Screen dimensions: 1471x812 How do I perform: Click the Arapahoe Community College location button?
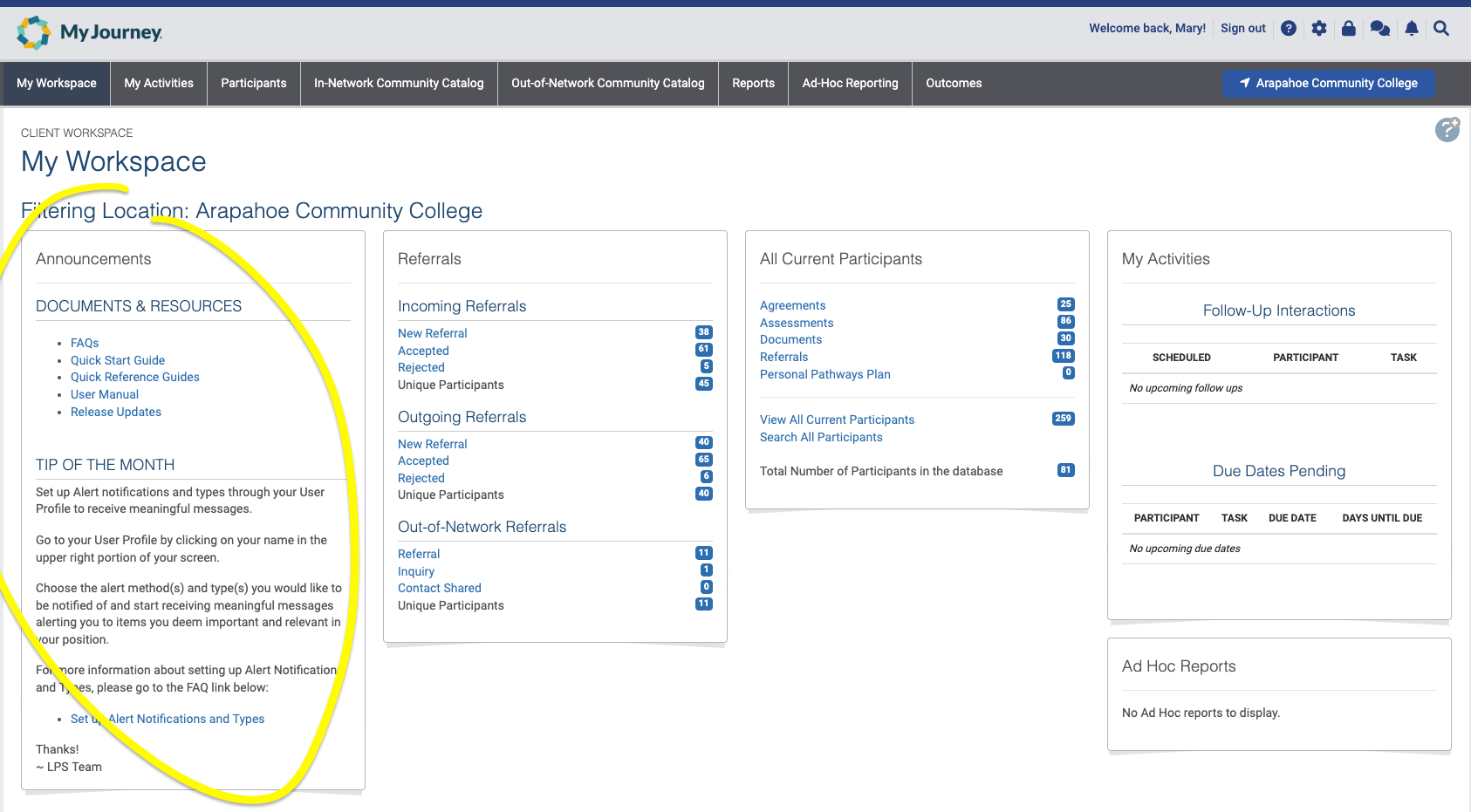coord(1328,83)
